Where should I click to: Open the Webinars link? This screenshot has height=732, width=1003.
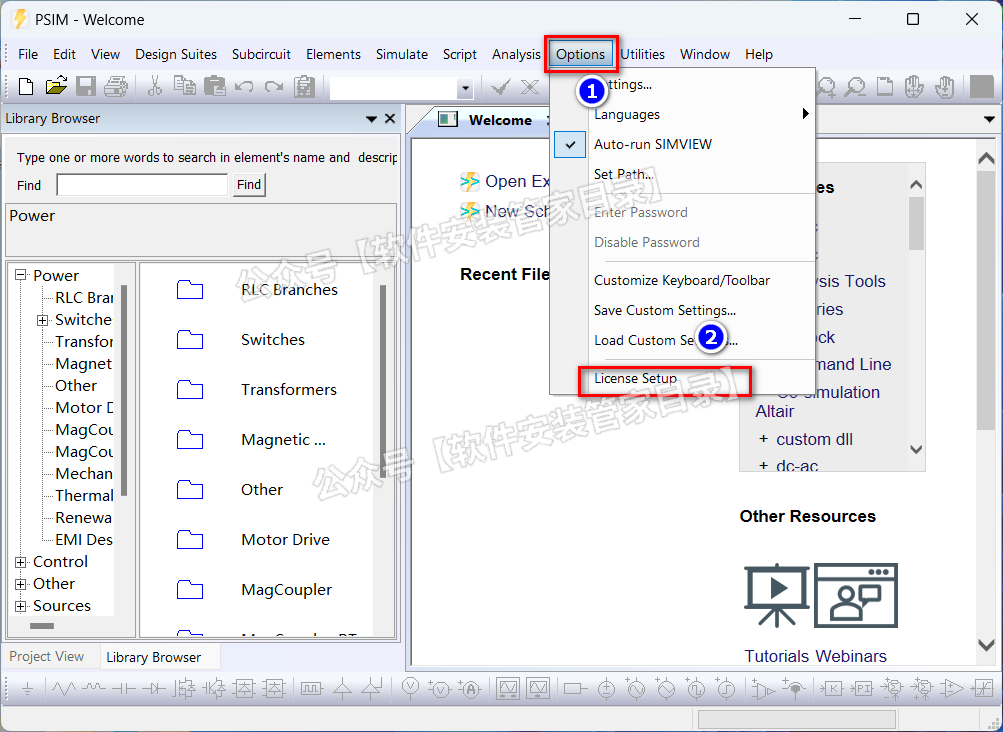pyautogui.click(x=851, y=656)
